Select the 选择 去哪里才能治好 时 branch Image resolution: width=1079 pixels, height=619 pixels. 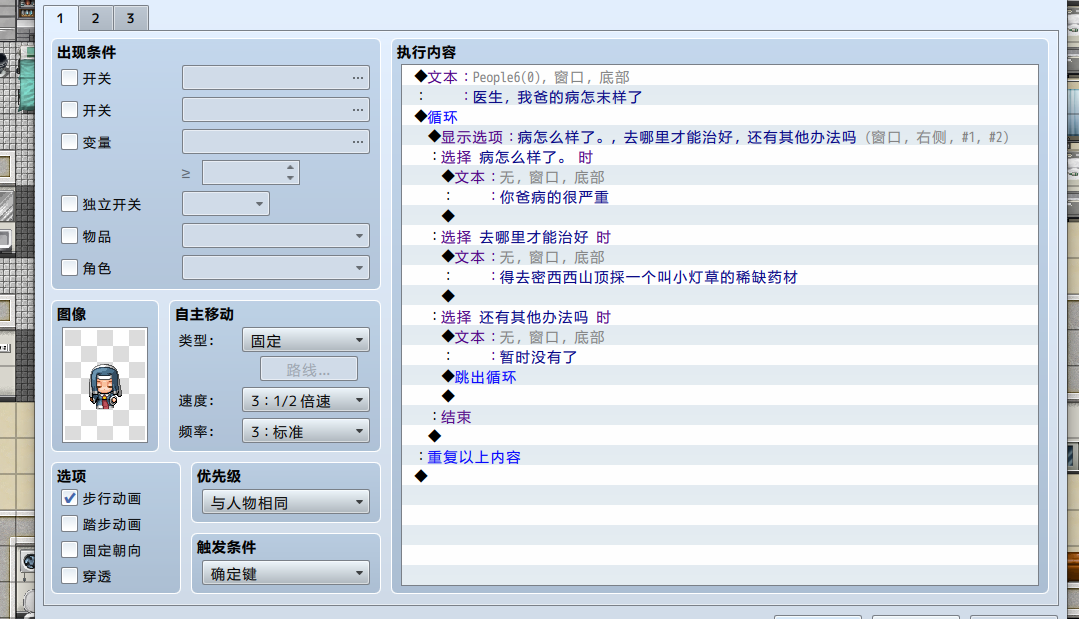[720, 237]
